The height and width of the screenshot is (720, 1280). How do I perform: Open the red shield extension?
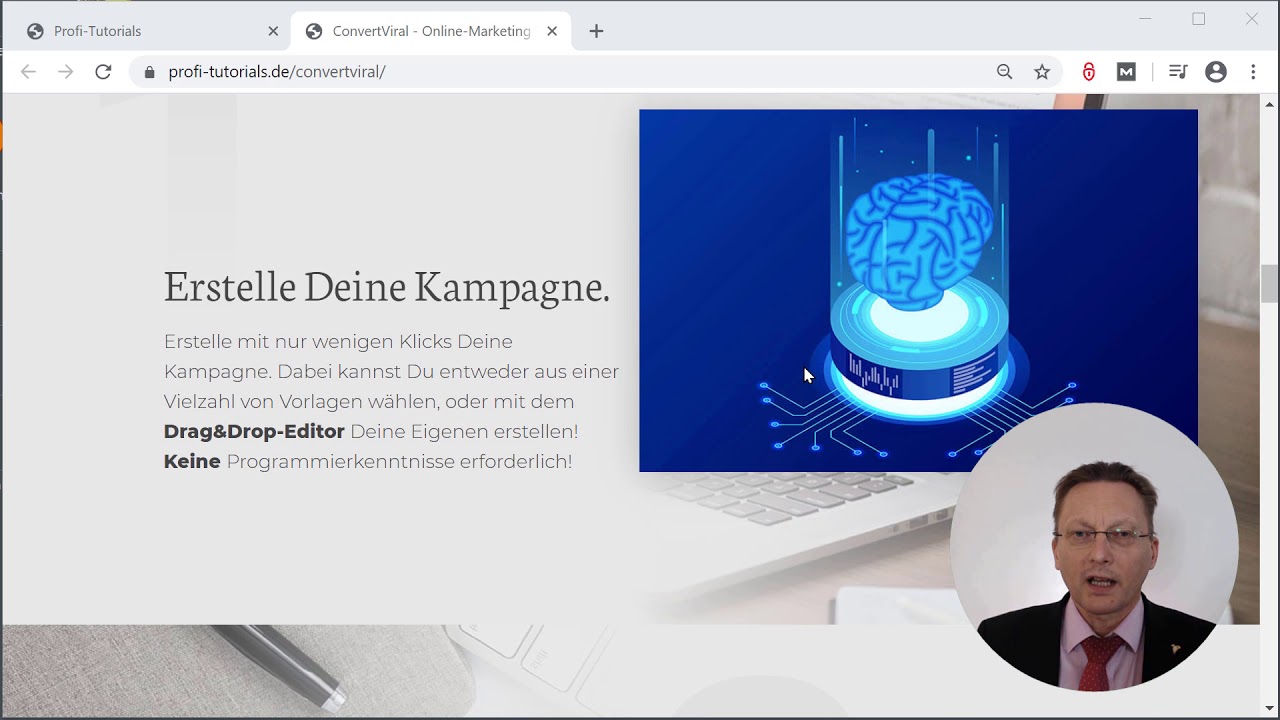1089,72
